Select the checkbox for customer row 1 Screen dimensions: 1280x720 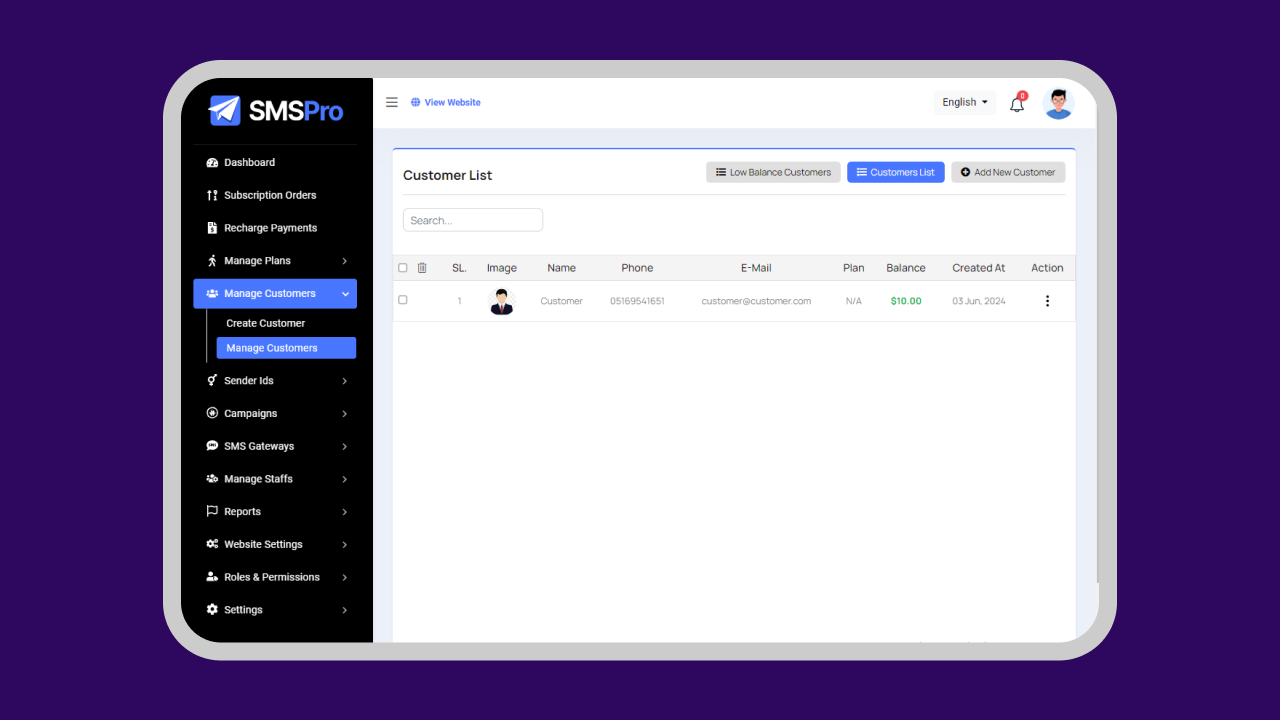click(x=403, y=300)
